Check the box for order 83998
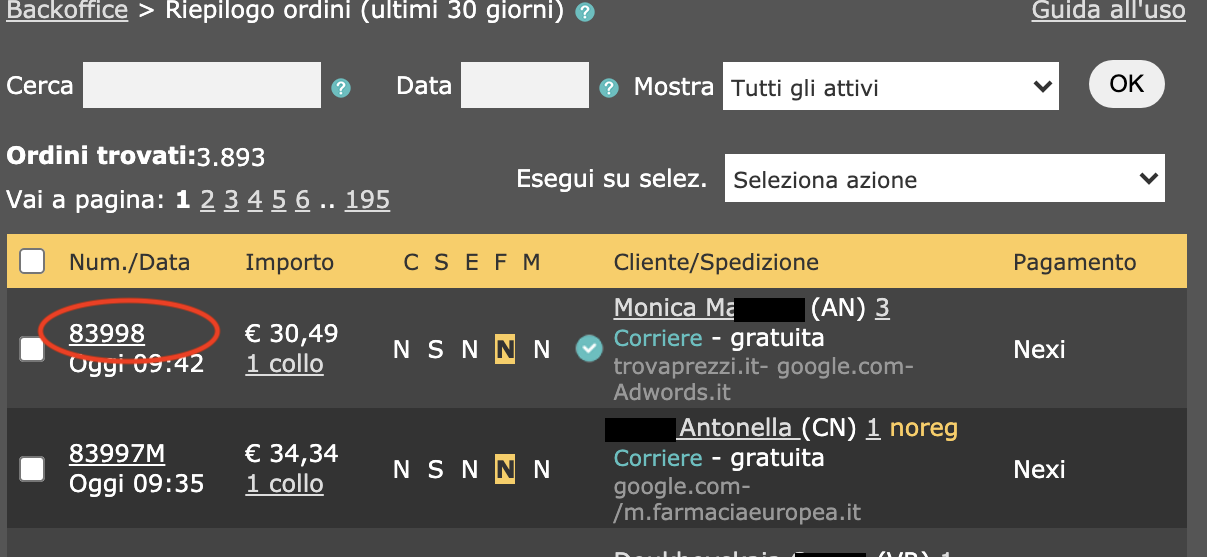Viewport: 1207px width, 557px height. [x=33, y=349]
